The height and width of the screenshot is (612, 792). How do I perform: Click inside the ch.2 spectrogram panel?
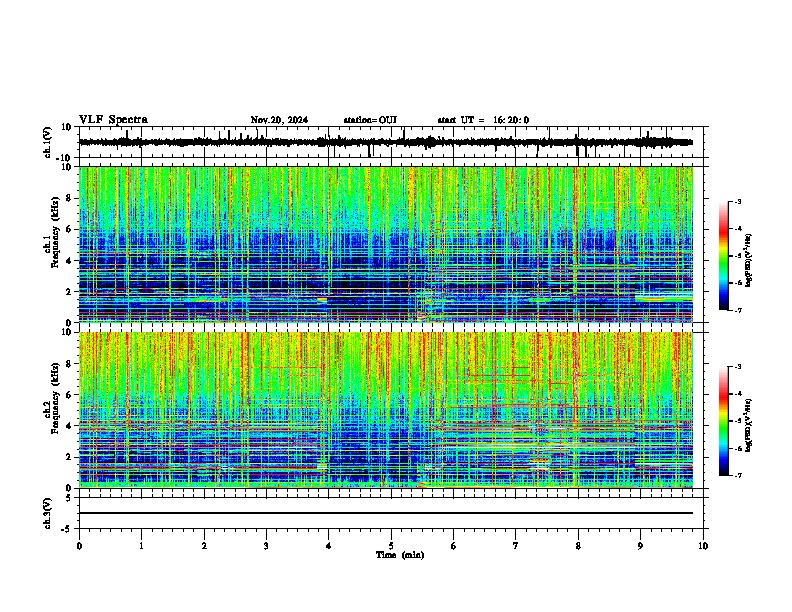click(386, 410)
